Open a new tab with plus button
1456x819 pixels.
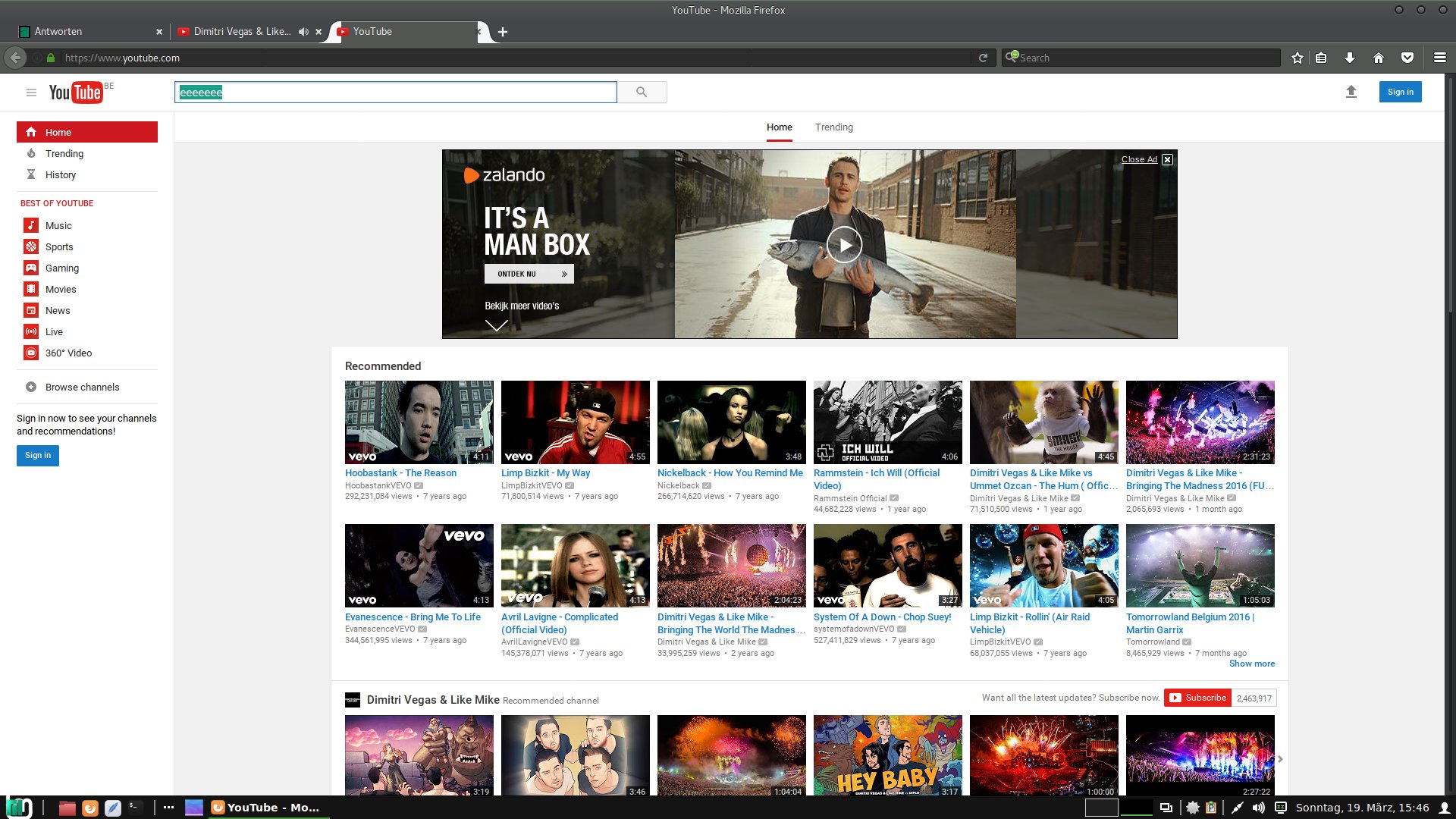(x=503, y=32)
